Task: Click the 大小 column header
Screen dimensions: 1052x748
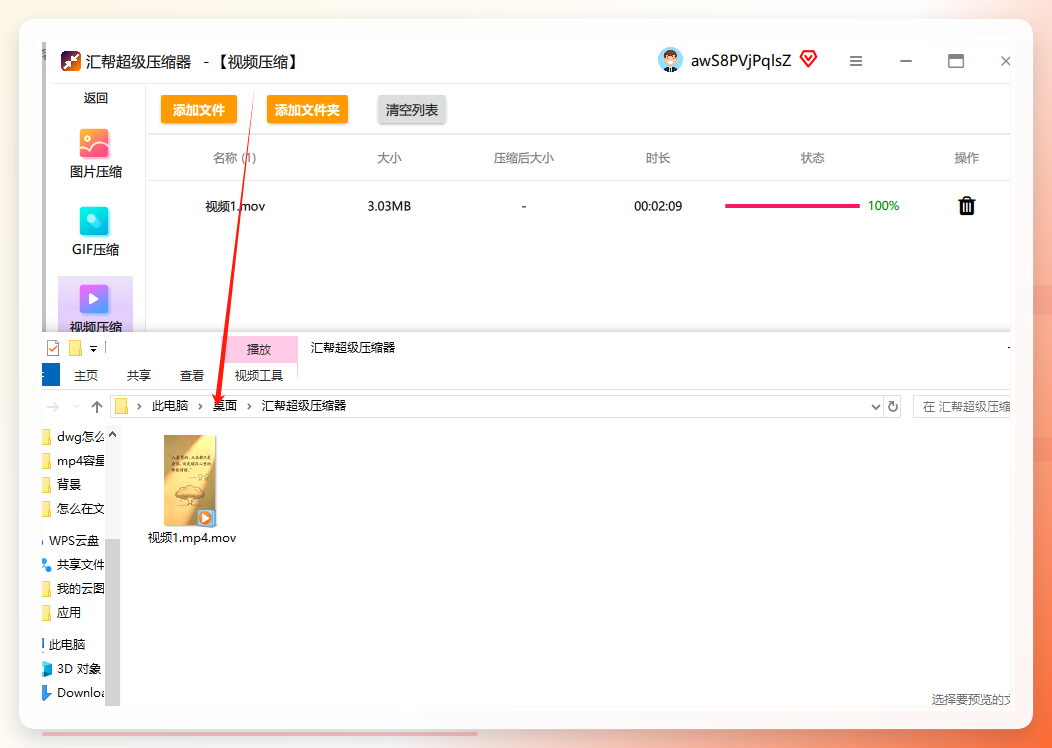Action: click(x=389, y=158)
